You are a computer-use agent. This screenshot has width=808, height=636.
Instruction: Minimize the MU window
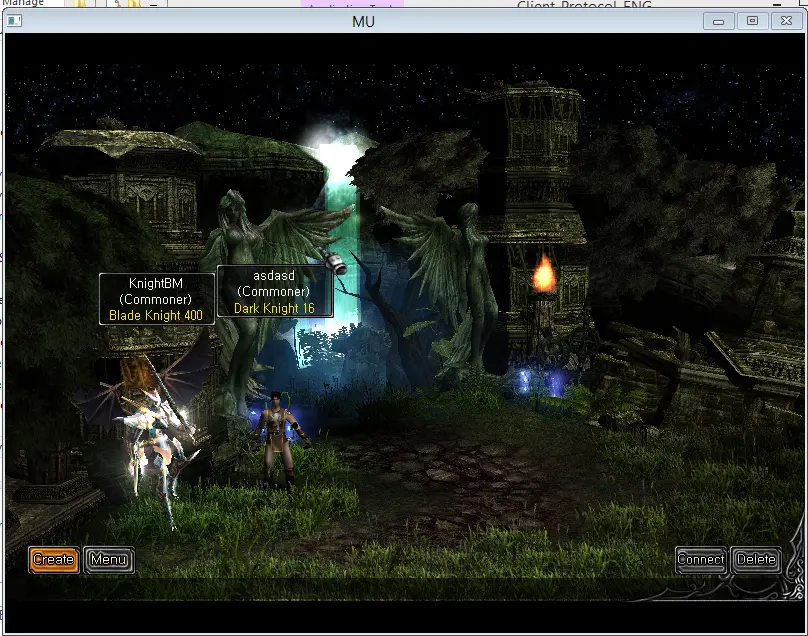[x=718, y=21]
